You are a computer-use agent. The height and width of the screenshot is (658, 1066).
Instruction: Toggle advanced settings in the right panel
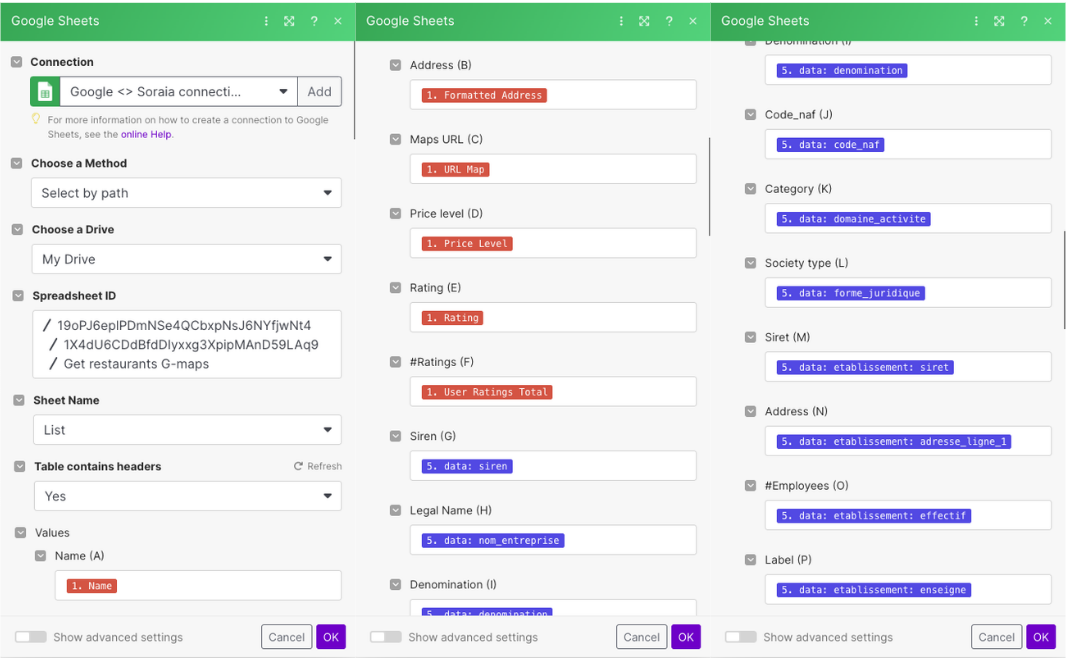(740, 637)
